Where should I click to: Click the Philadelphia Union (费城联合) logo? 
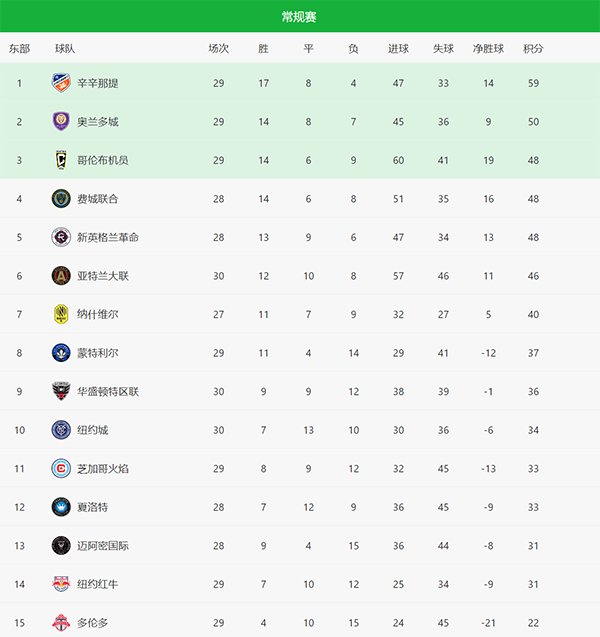[x=60, y=198]
